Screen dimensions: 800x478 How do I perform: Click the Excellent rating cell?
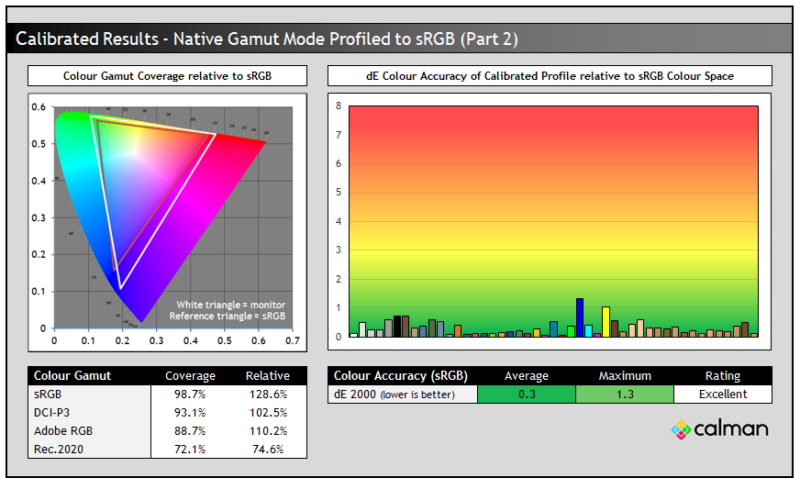[x=722, y=394]
